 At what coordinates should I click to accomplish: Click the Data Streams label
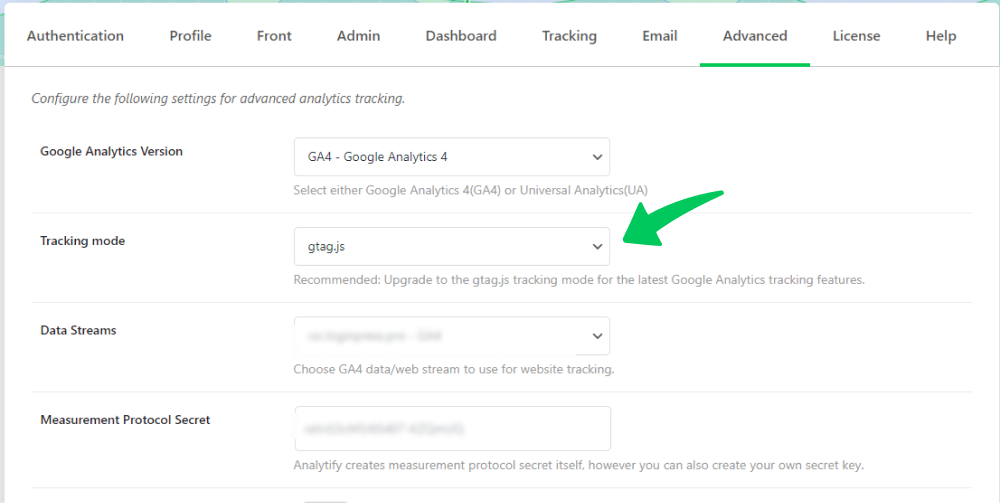pyautogui.click(x=78, y=330)
